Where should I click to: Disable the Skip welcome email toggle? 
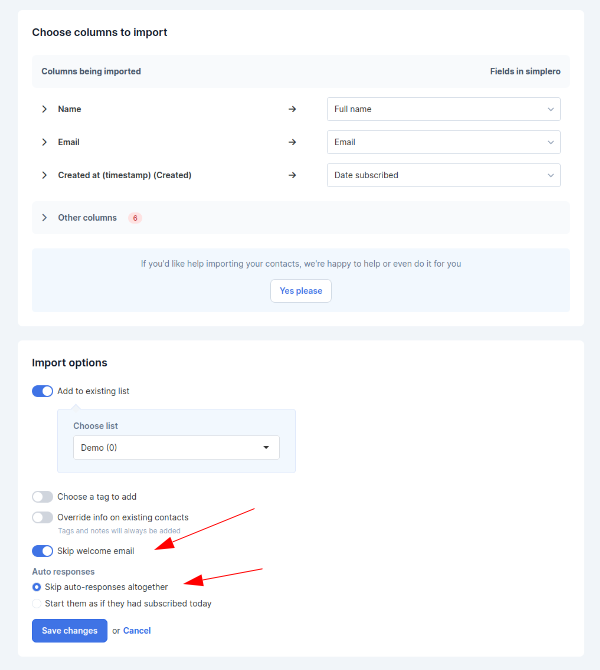pyautogui.click(x=42, y=551)
